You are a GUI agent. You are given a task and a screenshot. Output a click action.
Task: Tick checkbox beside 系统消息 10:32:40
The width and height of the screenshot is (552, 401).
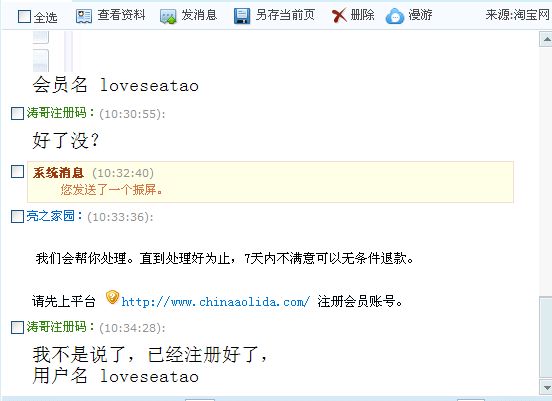[17, 172]
